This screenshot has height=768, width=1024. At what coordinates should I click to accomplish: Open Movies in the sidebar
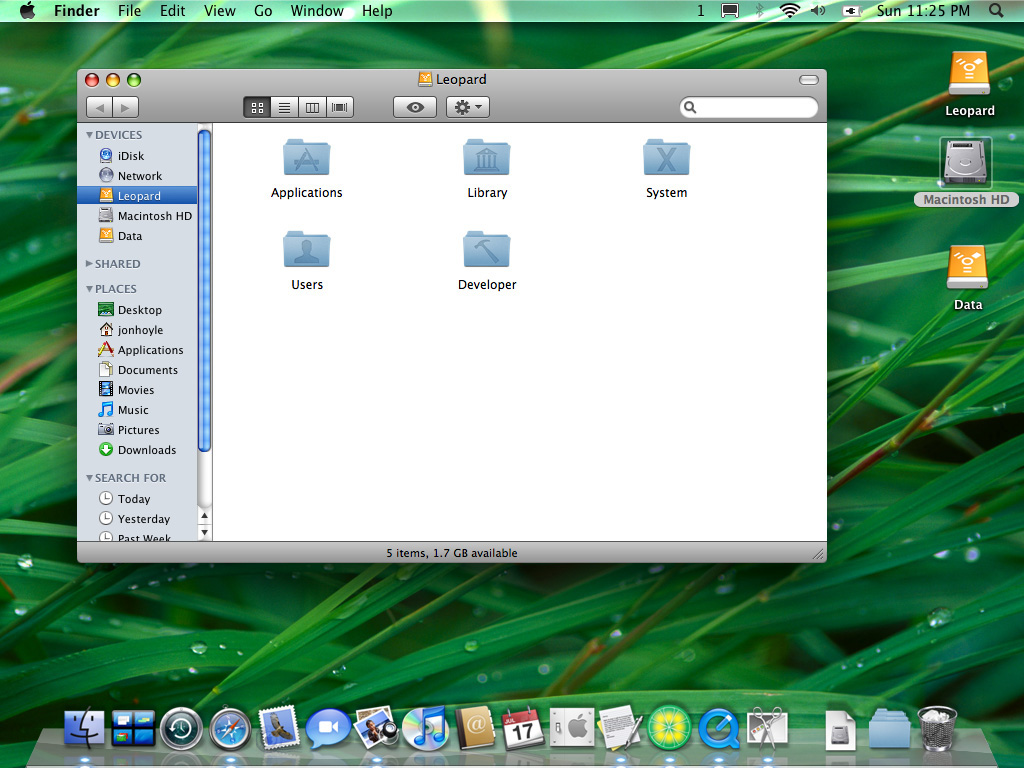pos(137,390)
